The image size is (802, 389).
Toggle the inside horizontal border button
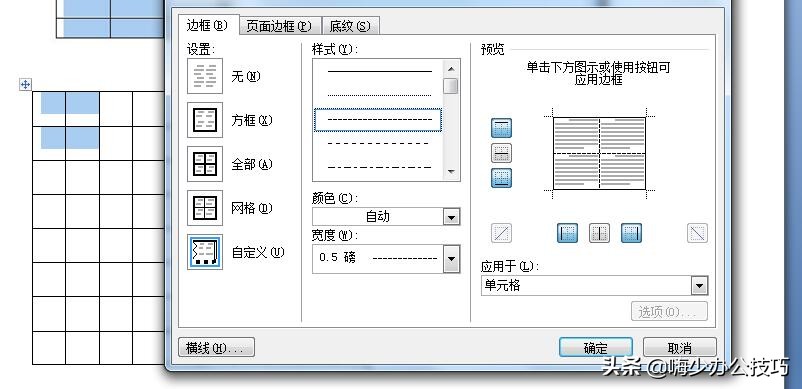[501, 153]
